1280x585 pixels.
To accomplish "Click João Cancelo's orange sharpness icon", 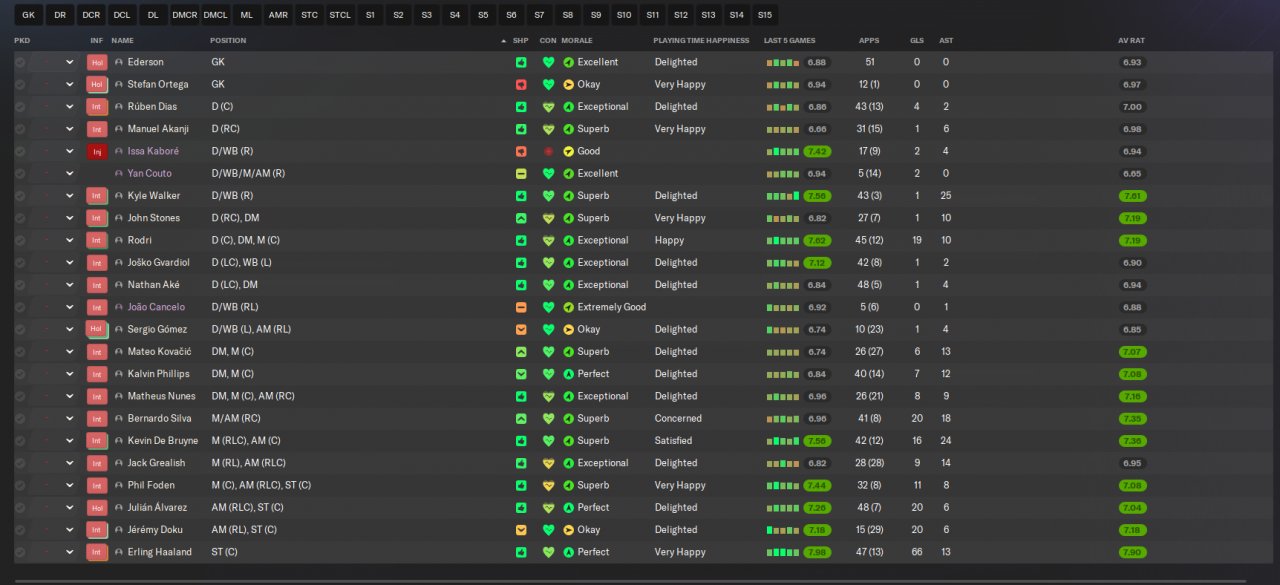I will pos(521,307).
